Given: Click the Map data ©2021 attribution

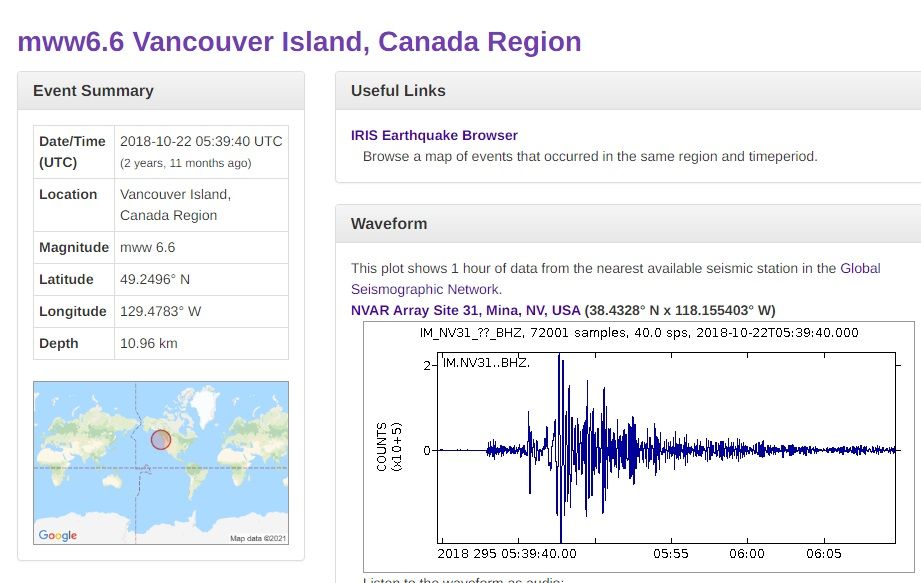Looking at the screenshot, I should pos(258,539).
